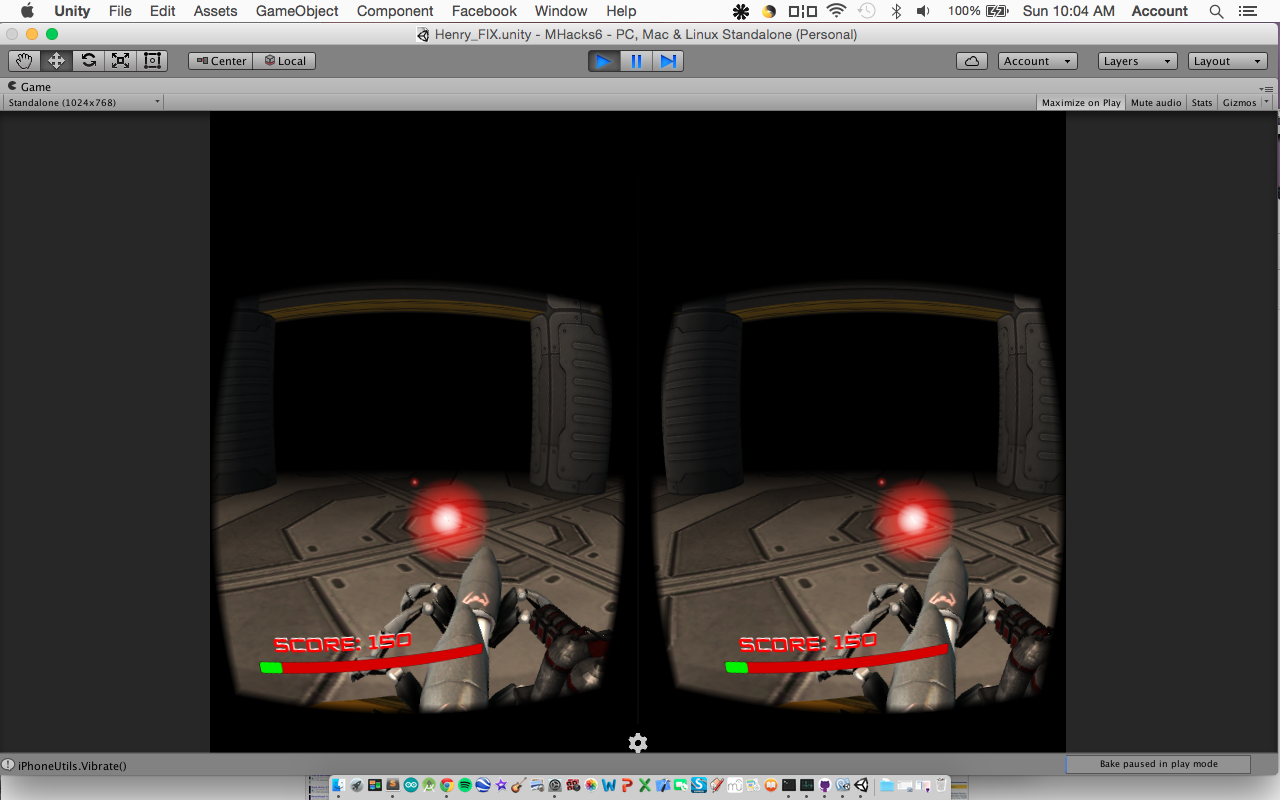The height and width of the screenshot is (800, 1280).
Task: Click the Bake paused in play mode progress bar
Action: click(1158, 764)
